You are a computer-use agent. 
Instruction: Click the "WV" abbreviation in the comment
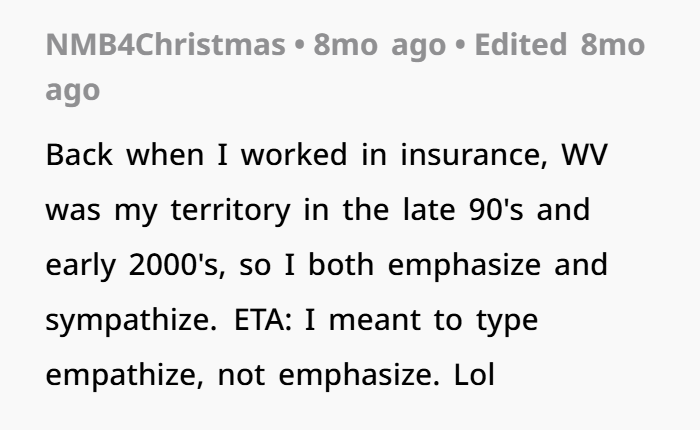584,155
